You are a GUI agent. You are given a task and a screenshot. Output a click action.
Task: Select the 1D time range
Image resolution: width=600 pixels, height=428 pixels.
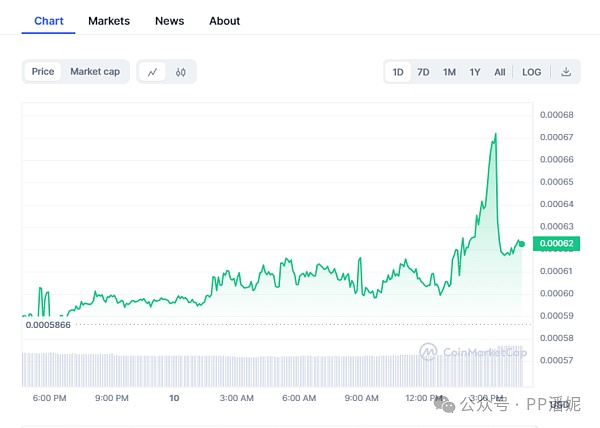(398, 72)
